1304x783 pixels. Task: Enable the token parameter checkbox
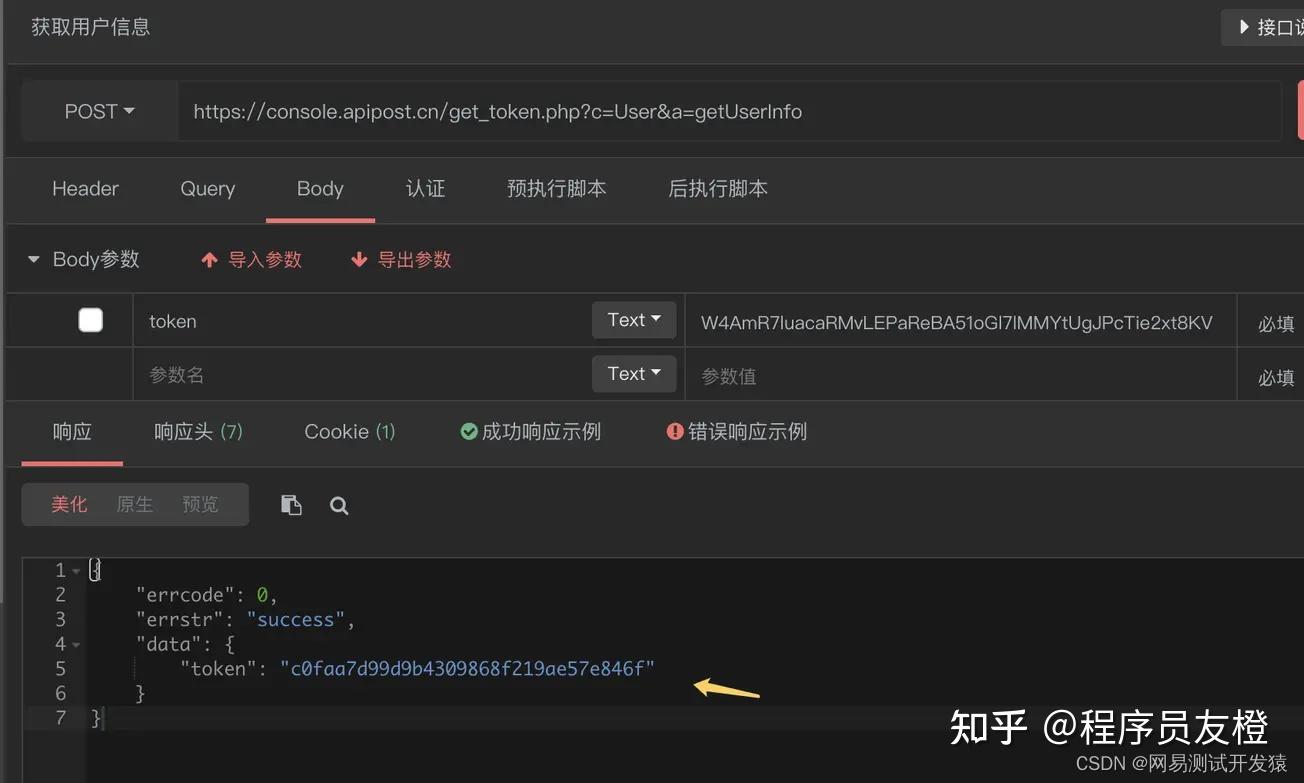pos(90,319)
